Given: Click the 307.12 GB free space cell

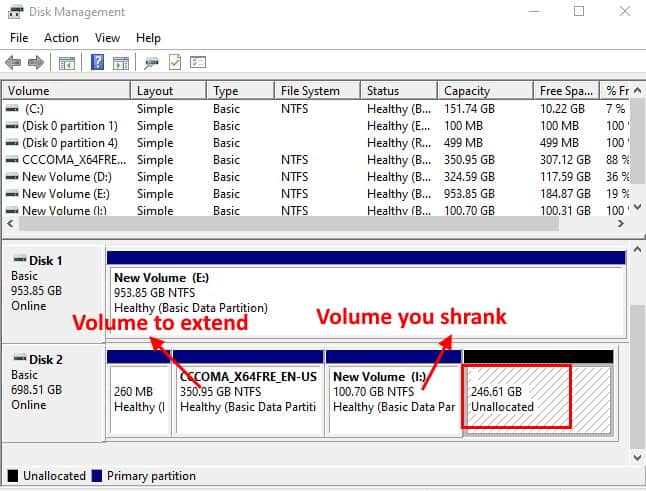Looking at the screenshot, I should pyautogui.click(x=565, y=159).
